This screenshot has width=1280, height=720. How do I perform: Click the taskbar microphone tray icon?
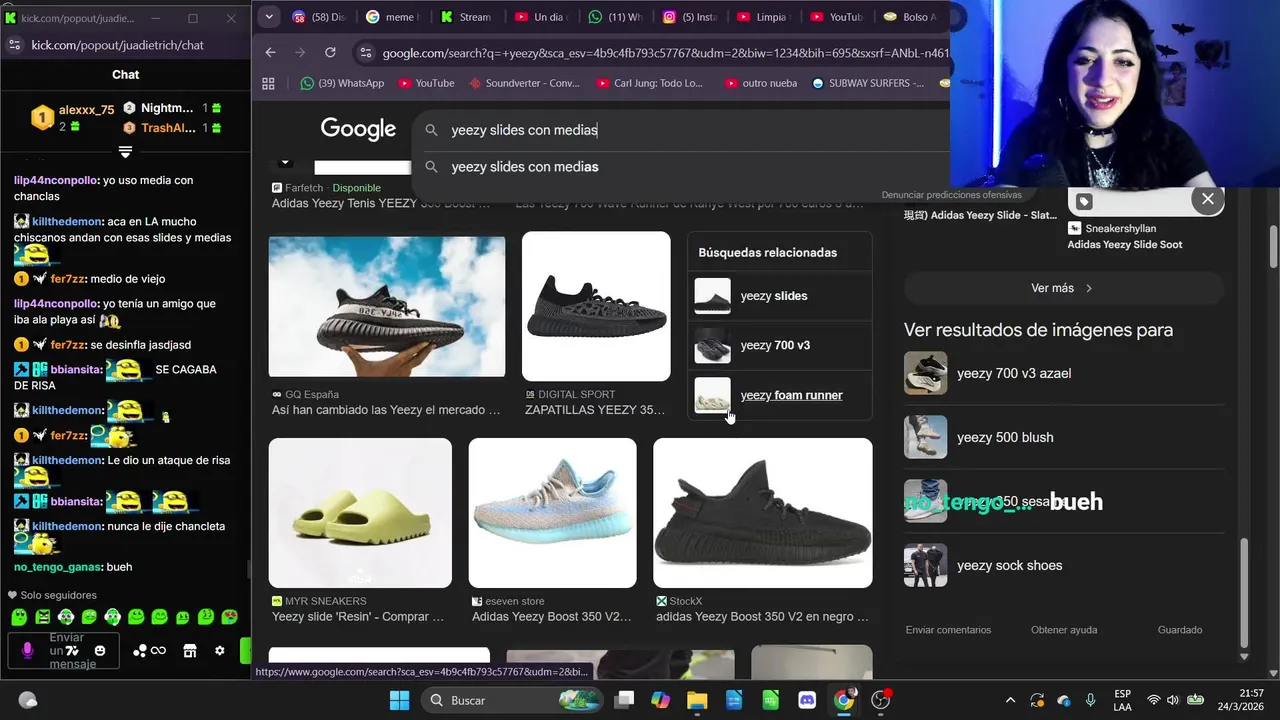pos(1090,700)
